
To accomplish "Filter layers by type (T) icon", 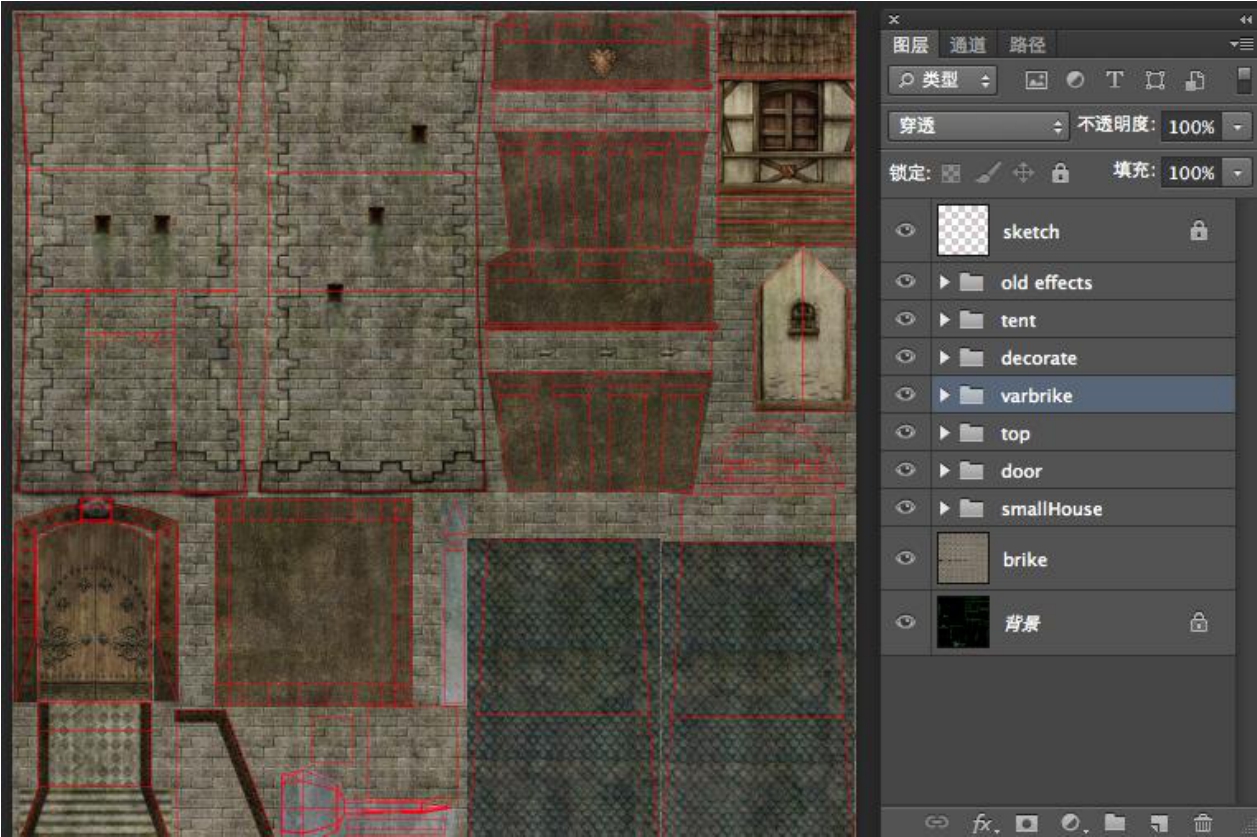I will [x=1114, y=80].
